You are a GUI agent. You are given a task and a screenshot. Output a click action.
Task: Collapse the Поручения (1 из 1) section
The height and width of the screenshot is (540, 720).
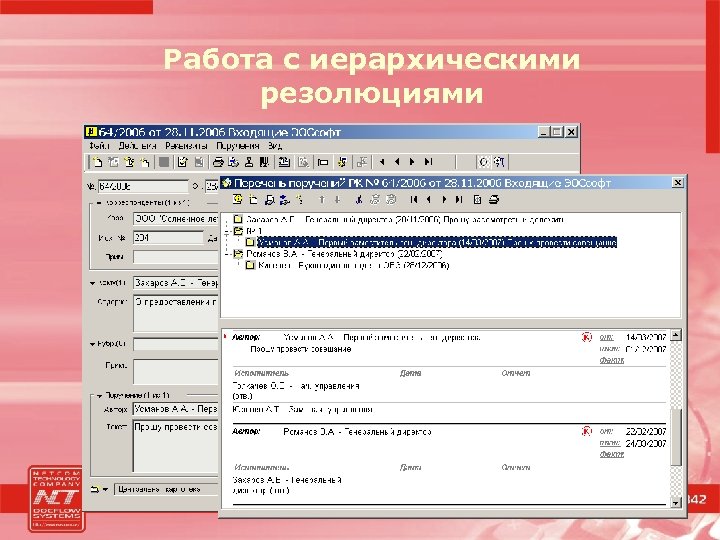click(x=98, y=395)
